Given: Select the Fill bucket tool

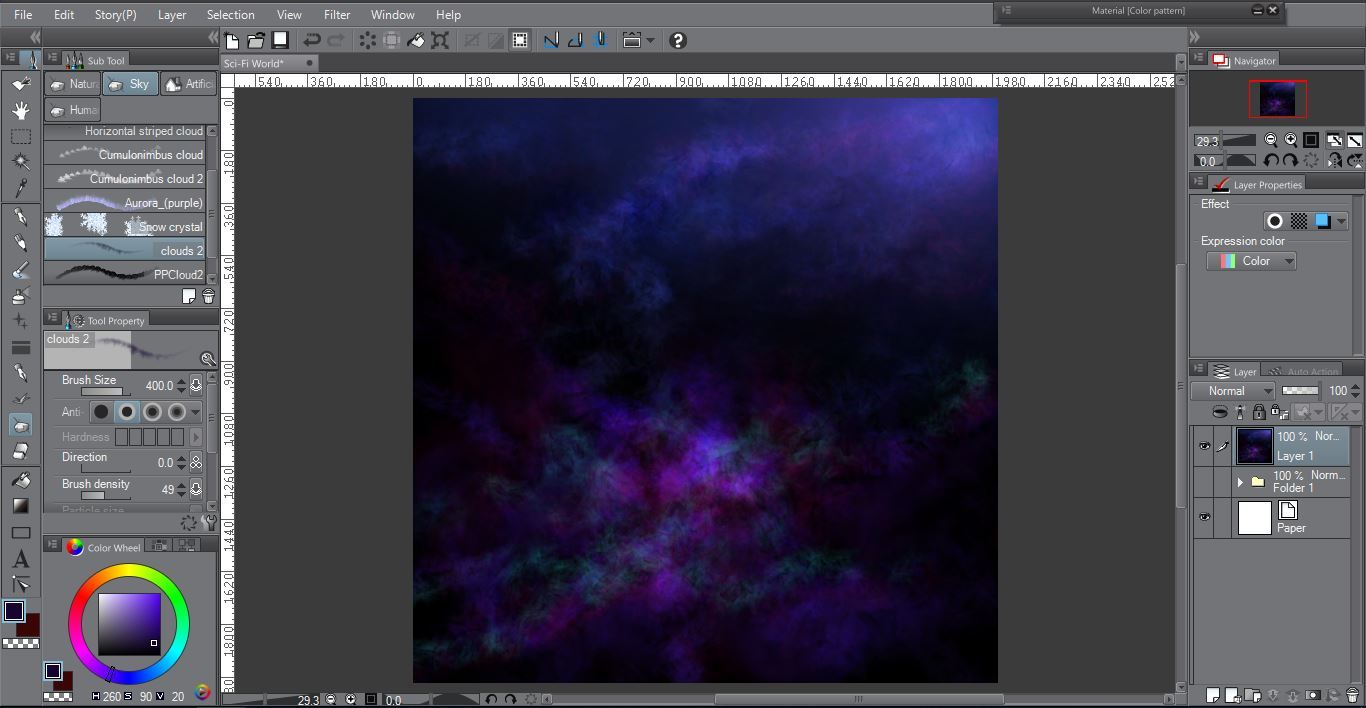Looking at the screenshot, I should click(x=20, y=480).
